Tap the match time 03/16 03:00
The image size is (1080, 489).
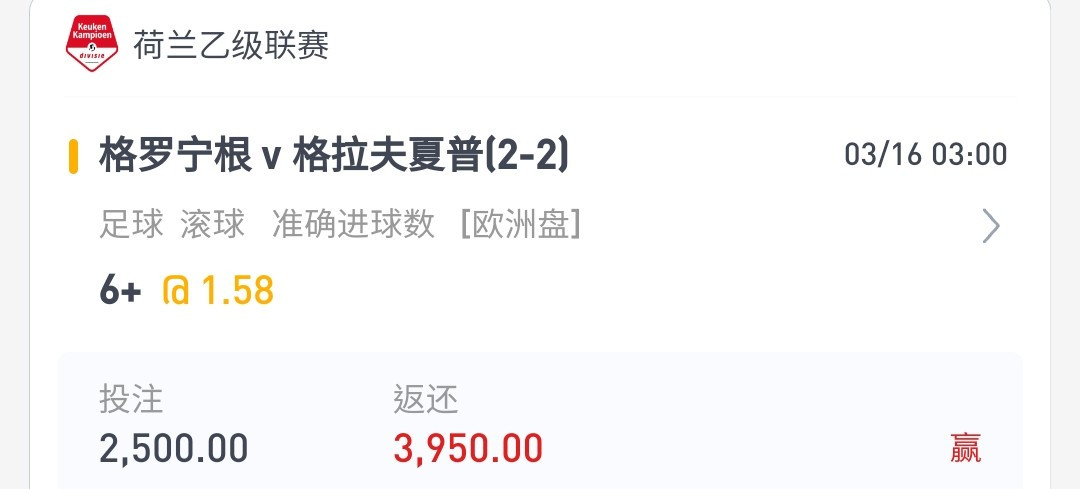tap(926, 154)
